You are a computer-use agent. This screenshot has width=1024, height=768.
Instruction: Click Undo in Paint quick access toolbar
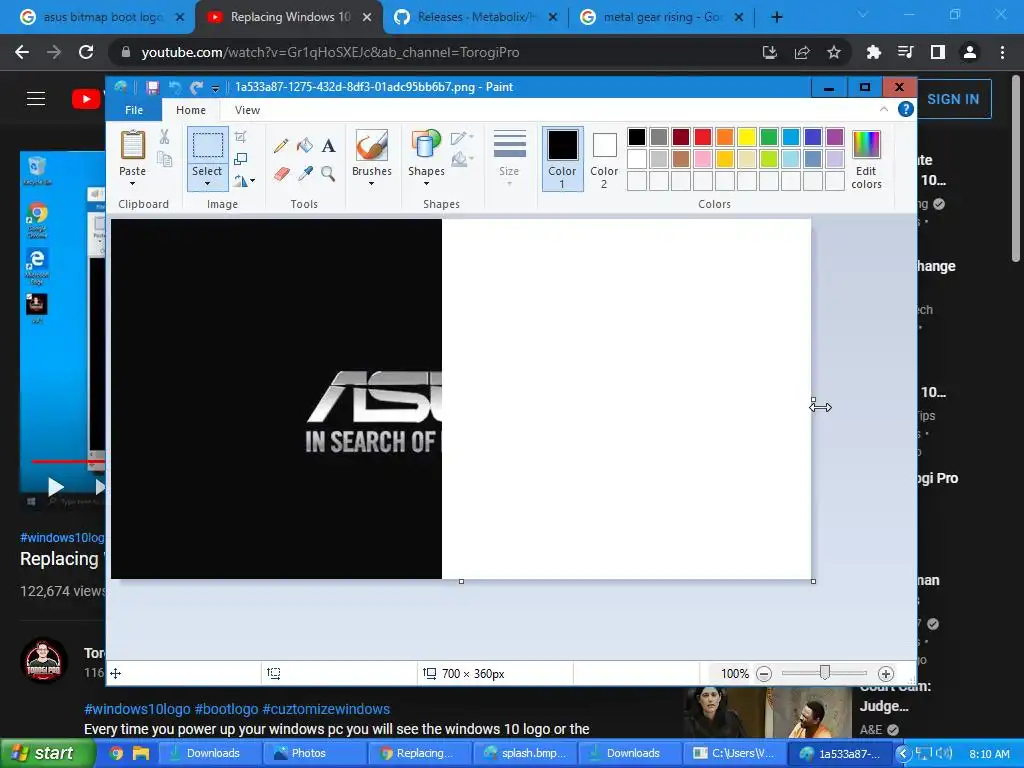(174, 88)
